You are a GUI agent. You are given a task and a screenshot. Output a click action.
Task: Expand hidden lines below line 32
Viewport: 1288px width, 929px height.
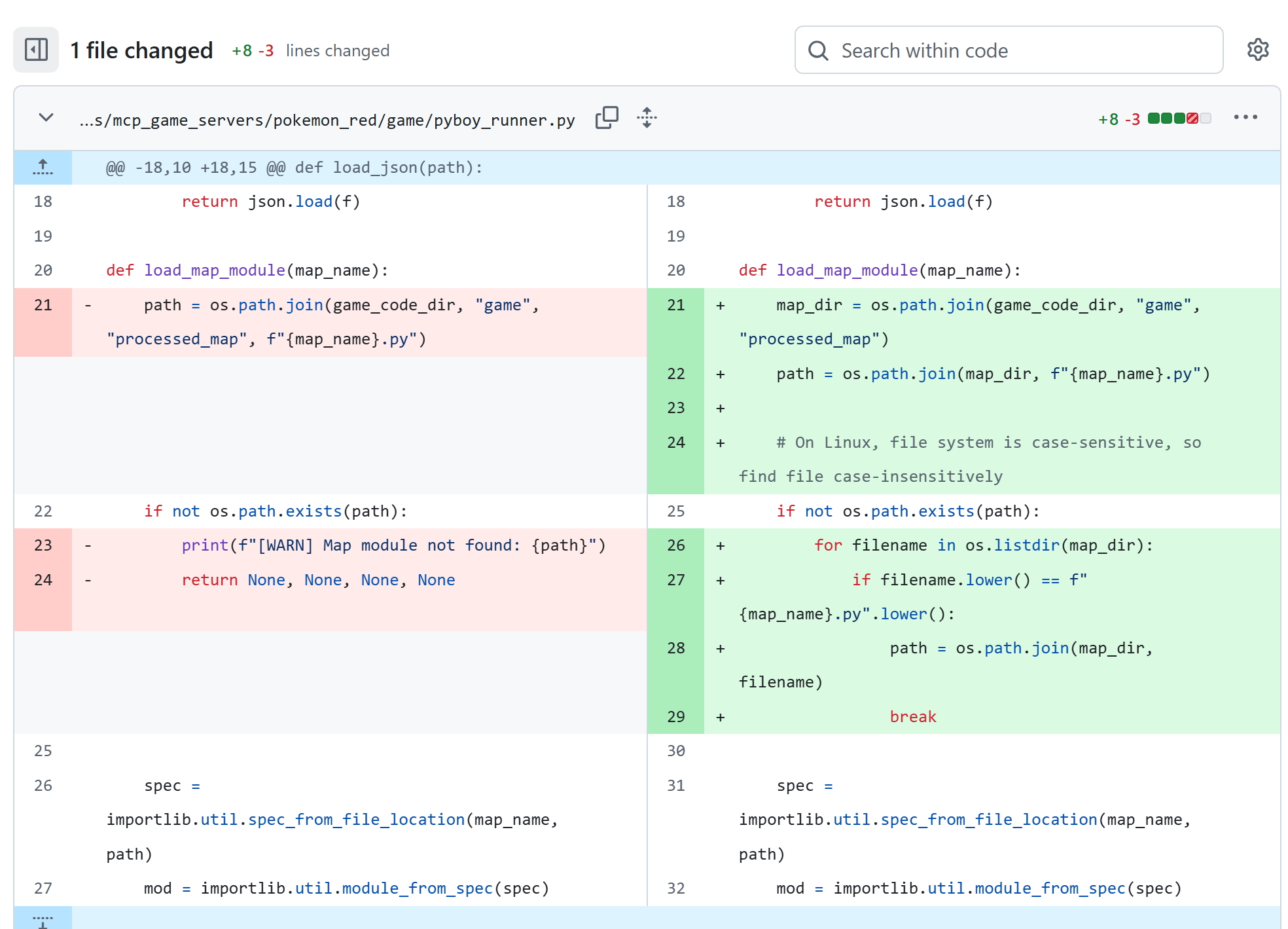pyautogui.click(x=43, y=920)
